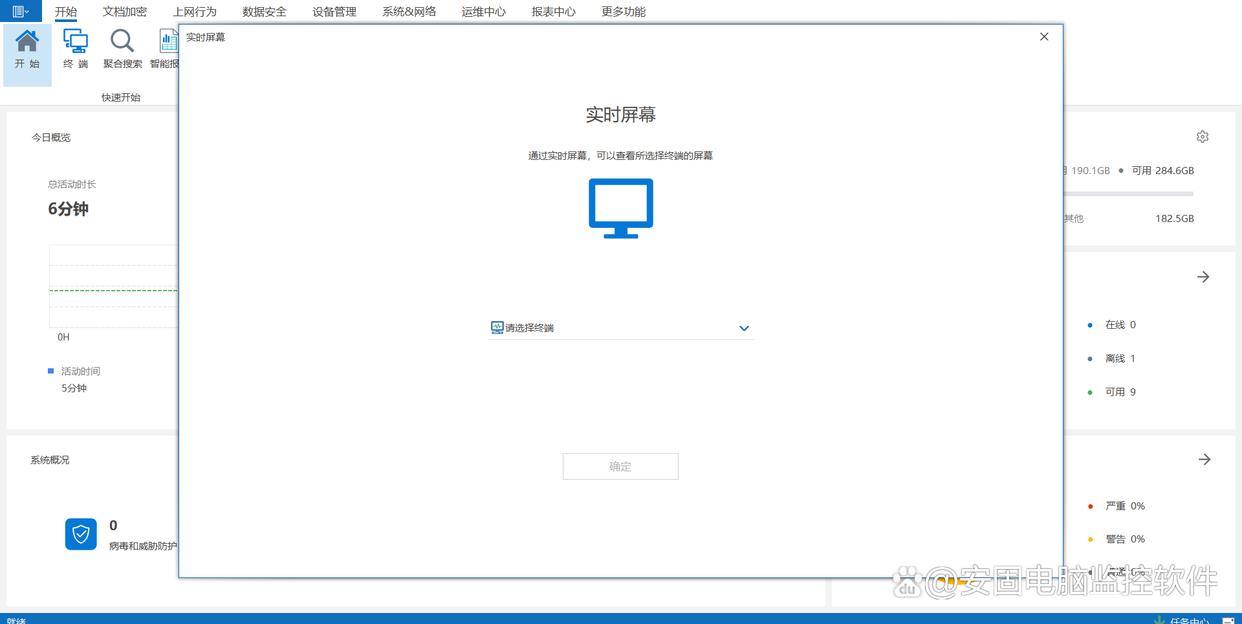Click the 开始 home icon in ribbon
This screenshot has height=624, width=1242.
click(x=27, y=49)
